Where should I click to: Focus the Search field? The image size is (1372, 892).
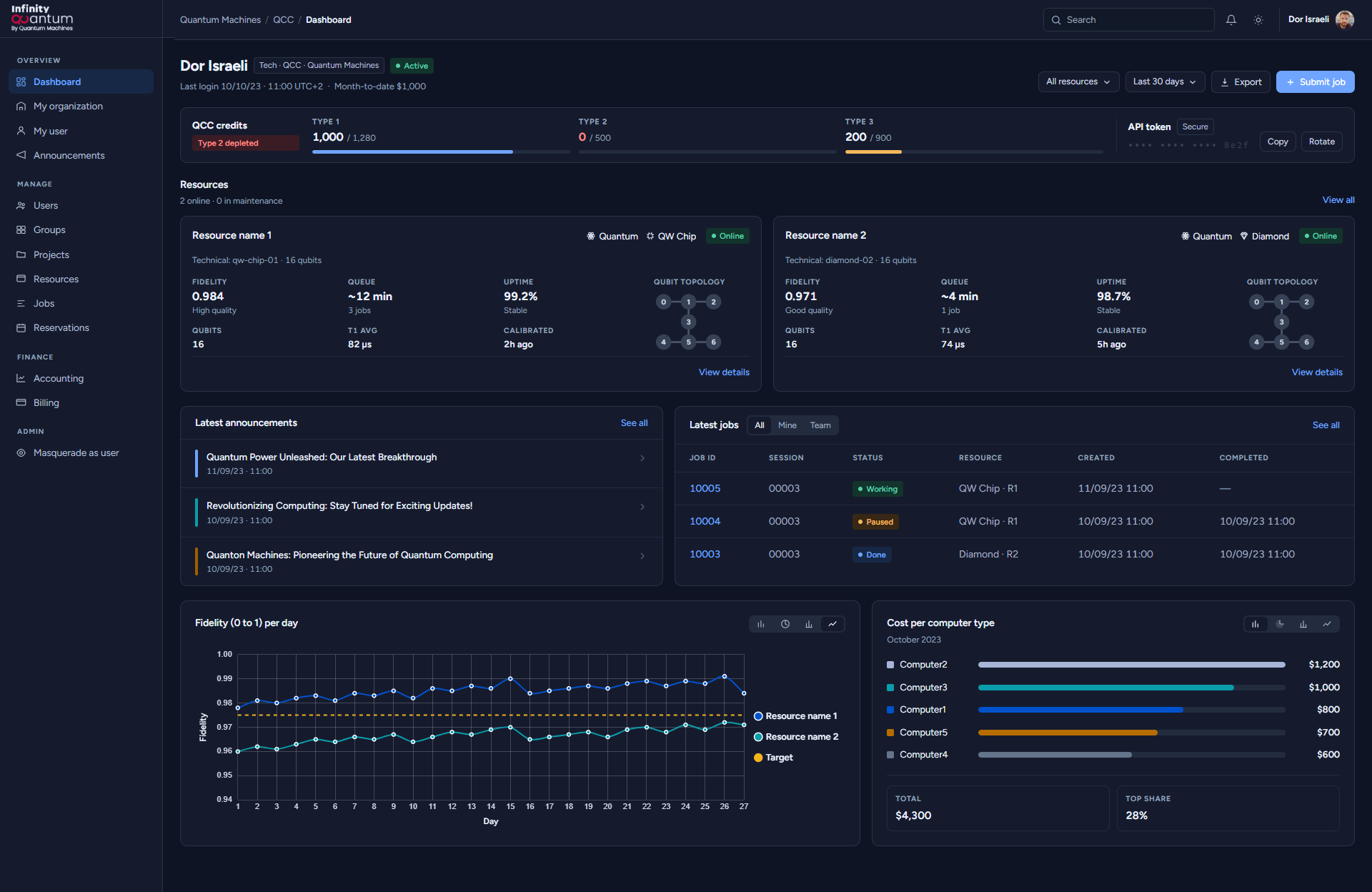pyautogui.click(x=1128, y=20)
